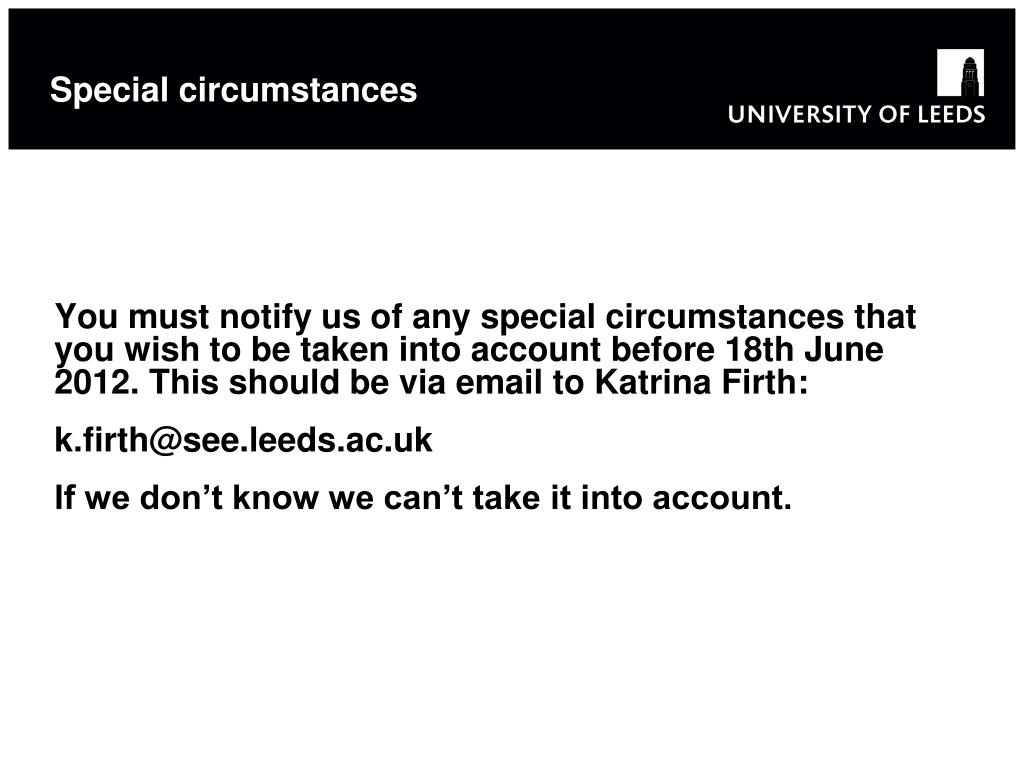Click the word before in the paragraph

(662, 349)
